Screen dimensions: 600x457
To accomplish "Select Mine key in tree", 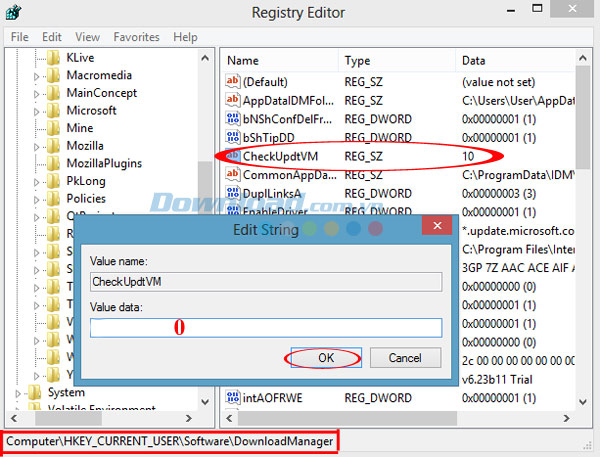I will coord(80,128).
